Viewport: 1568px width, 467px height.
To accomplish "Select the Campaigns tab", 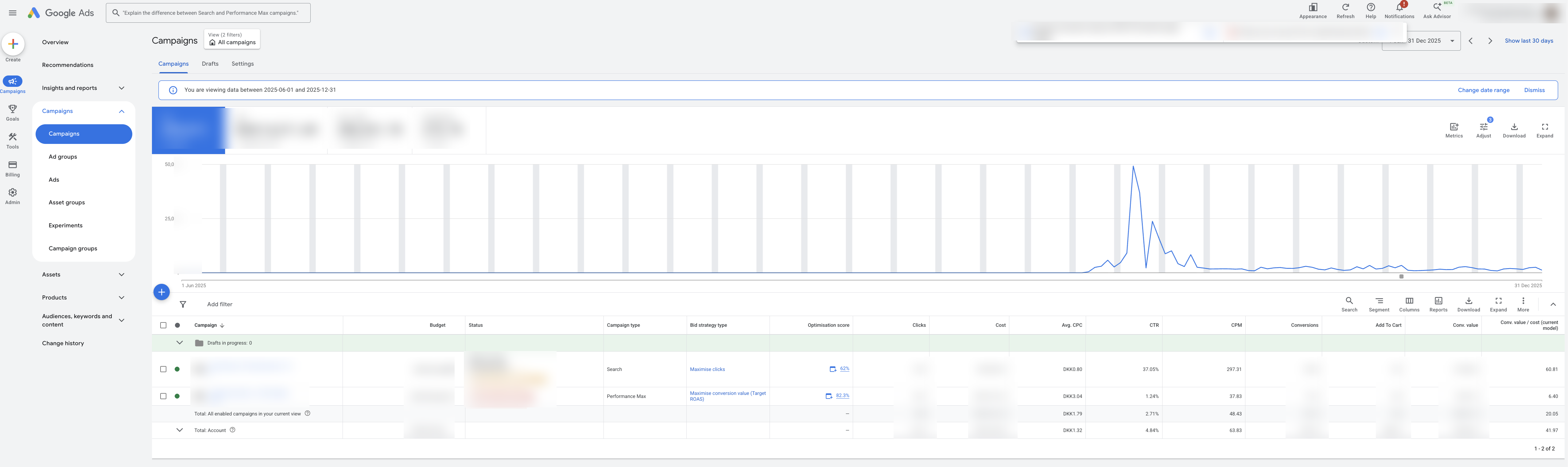I will [173, 64].
